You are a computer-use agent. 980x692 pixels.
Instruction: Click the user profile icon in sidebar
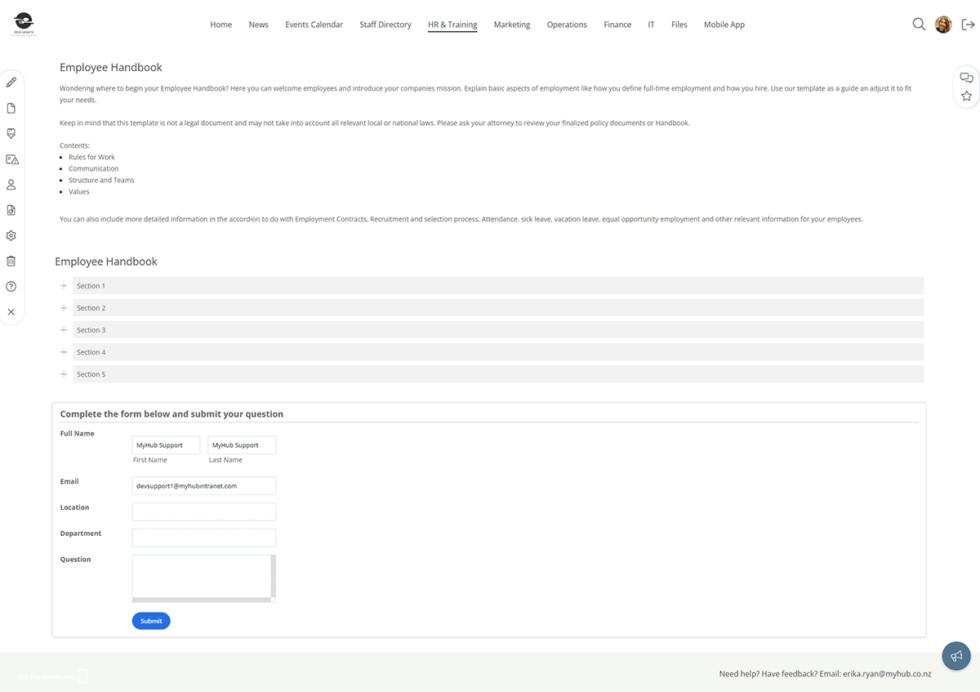[11, 184]
